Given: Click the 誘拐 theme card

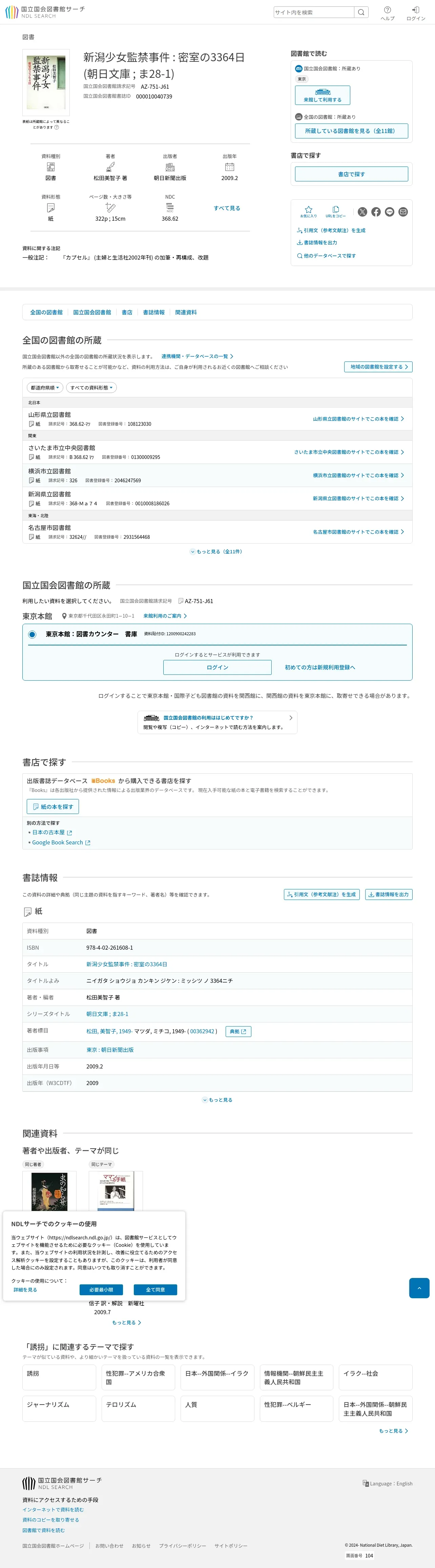Looking at the screenshot, I should [59, 1378].
